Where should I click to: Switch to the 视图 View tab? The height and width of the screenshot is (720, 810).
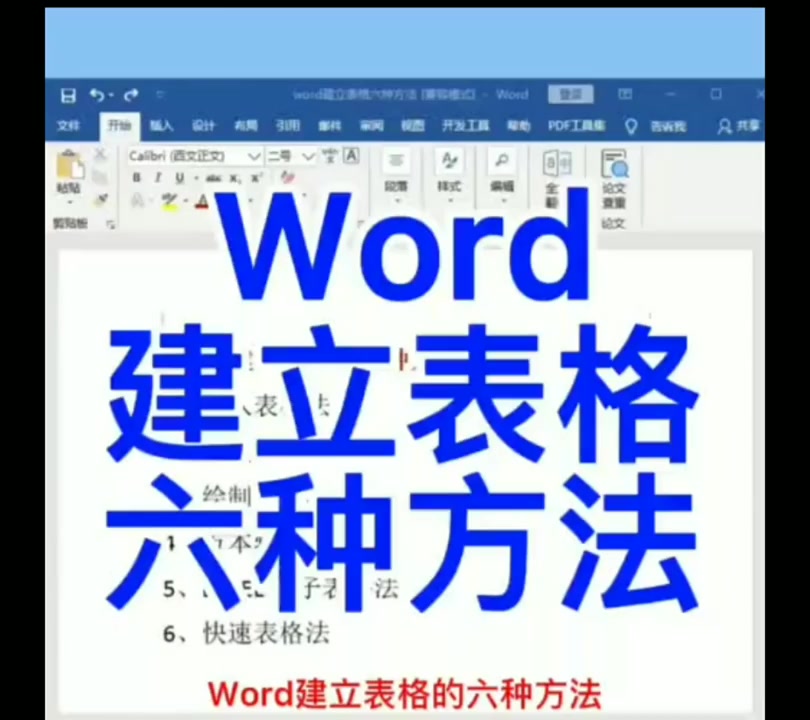point(413,126)
